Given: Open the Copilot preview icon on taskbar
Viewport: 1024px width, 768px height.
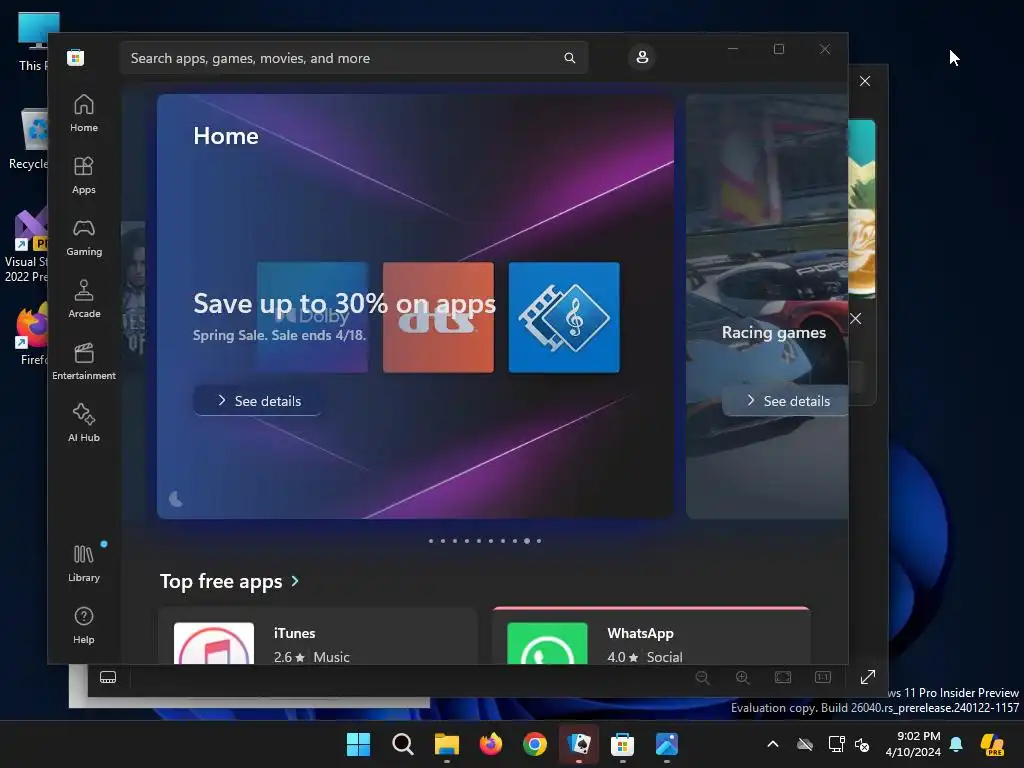Looking at the screenshot, I should (x=992, y=744).
